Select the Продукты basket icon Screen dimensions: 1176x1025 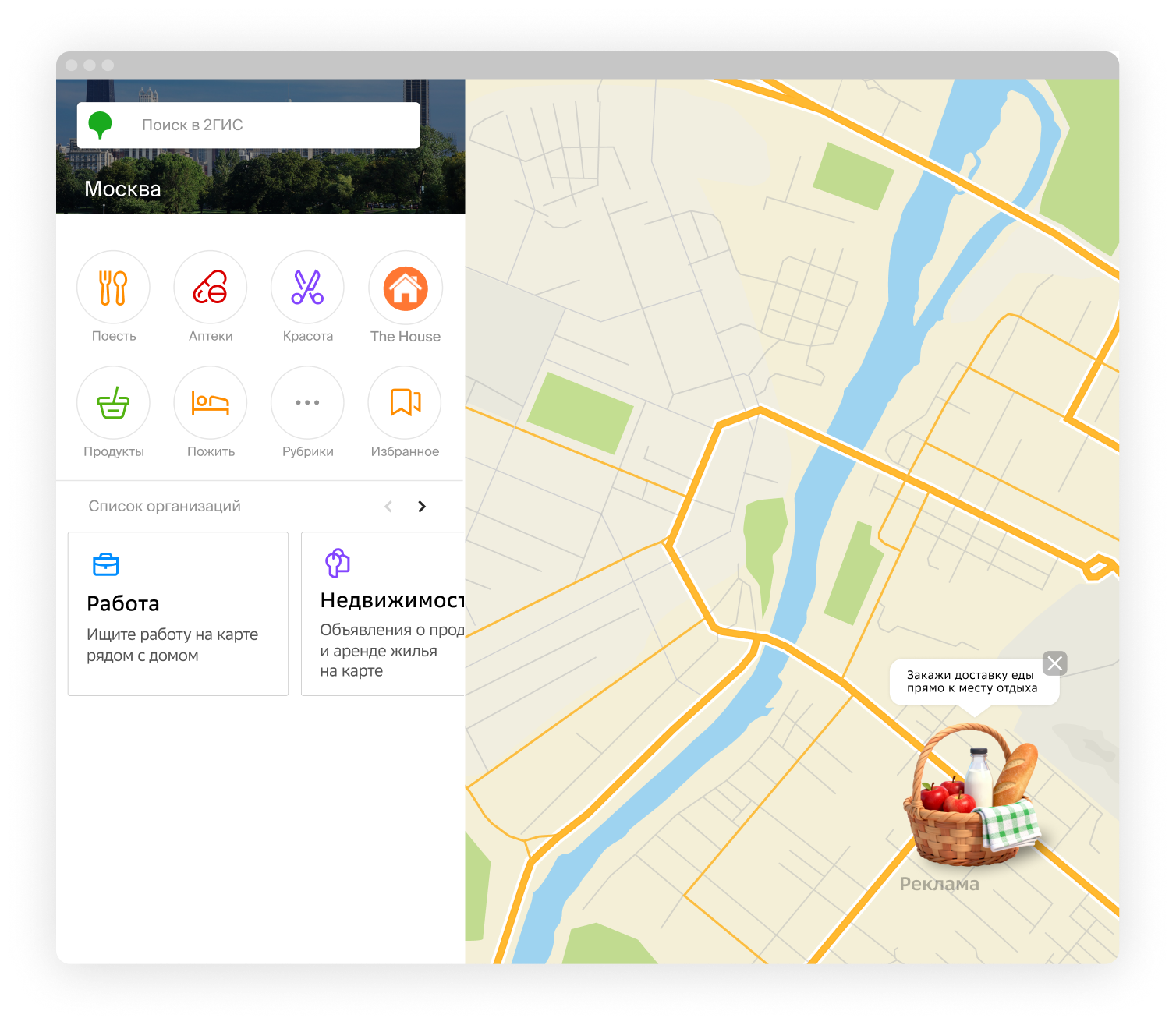[113, 403]
